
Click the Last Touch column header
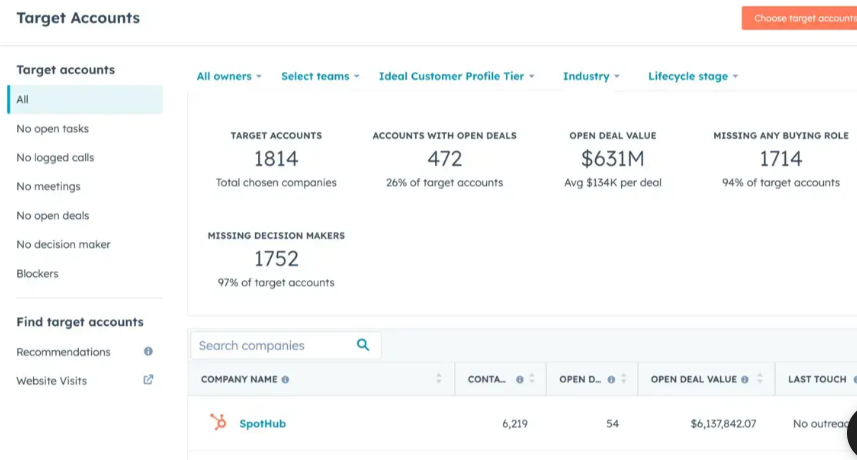(817, 379)
